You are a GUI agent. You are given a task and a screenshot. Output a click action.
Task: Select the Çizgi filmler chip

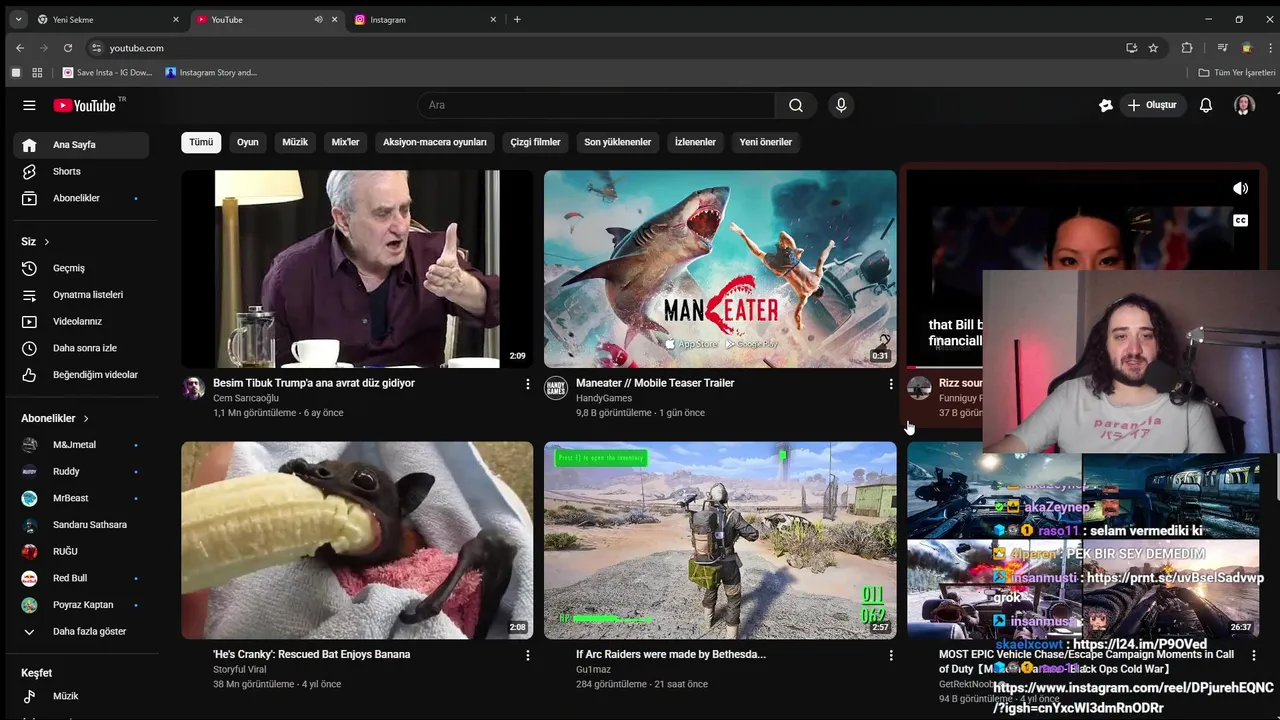[535, 142]
